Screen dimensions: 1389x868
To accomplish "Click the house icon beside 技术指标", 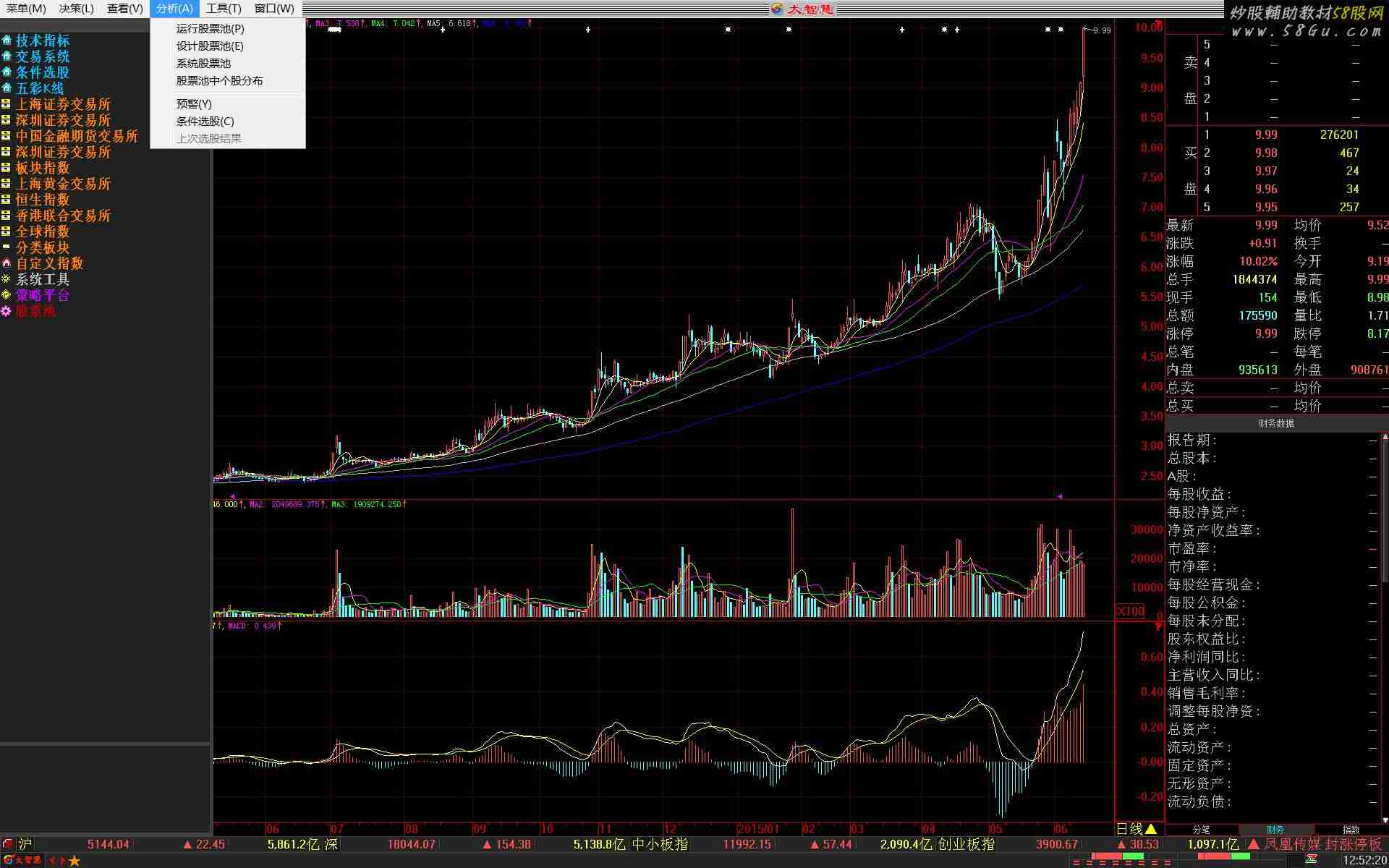I will click(7, 41).
